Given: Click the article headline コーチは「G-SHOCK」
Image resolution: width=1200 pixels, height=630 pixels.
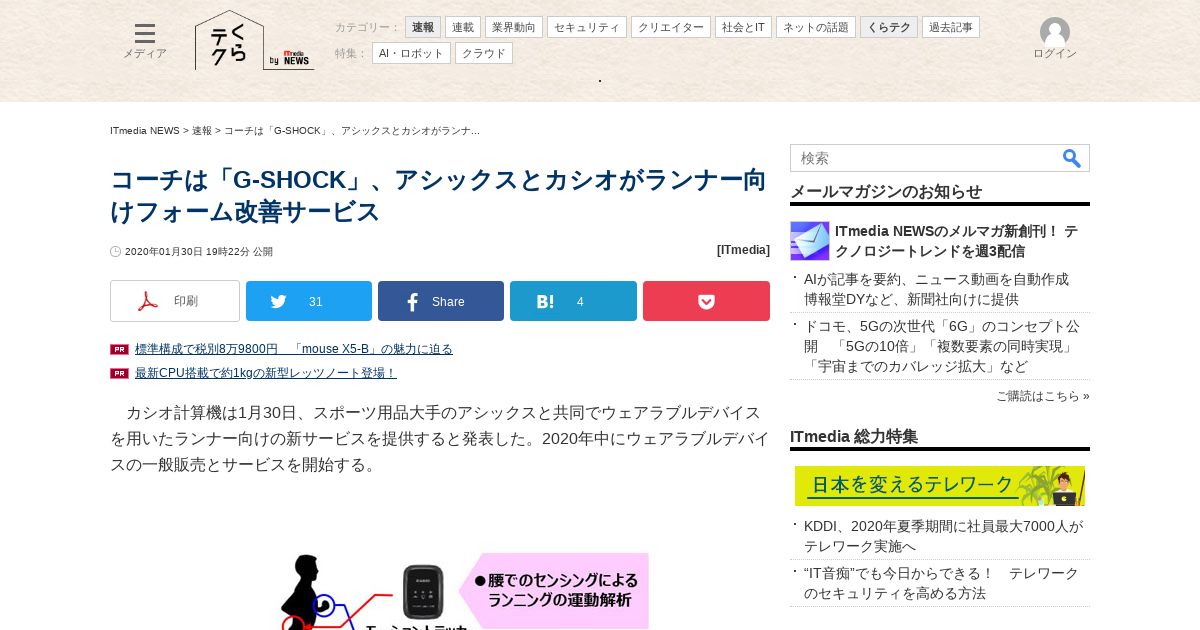Looking at the screenshot, I should click(438, 196).
